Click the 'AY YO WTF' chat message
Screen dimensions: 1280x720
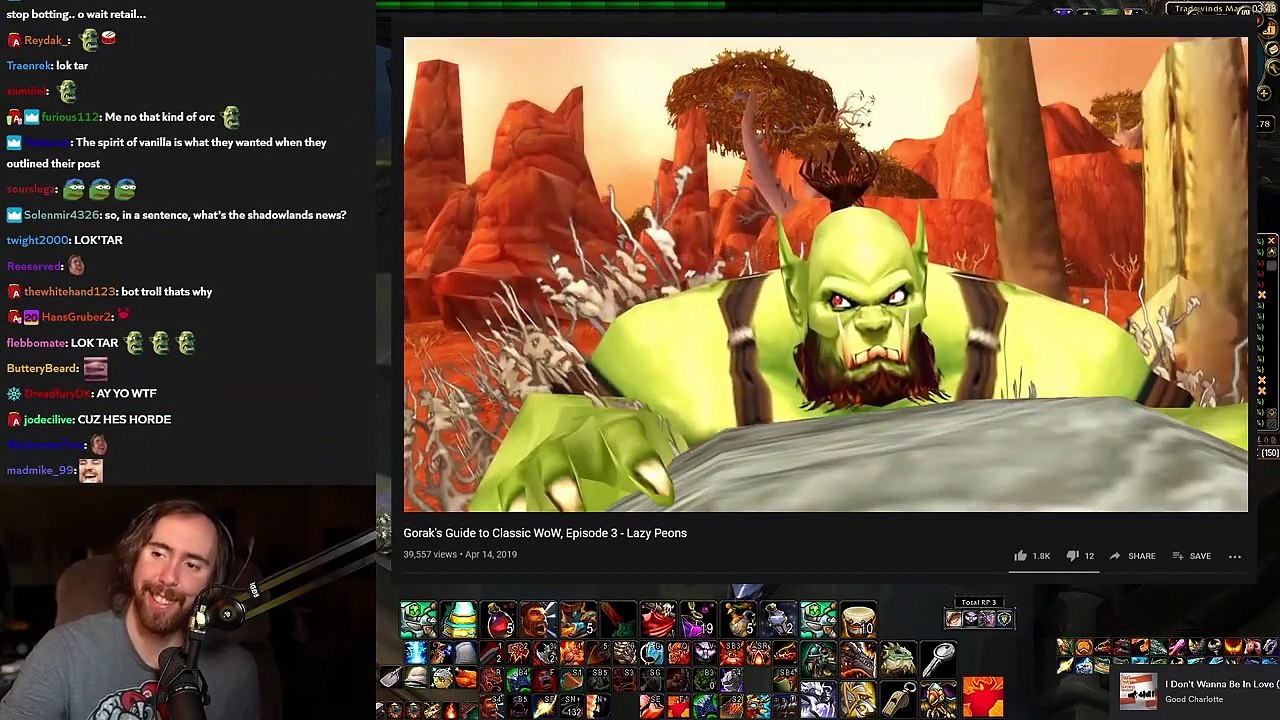pos(126,393)
